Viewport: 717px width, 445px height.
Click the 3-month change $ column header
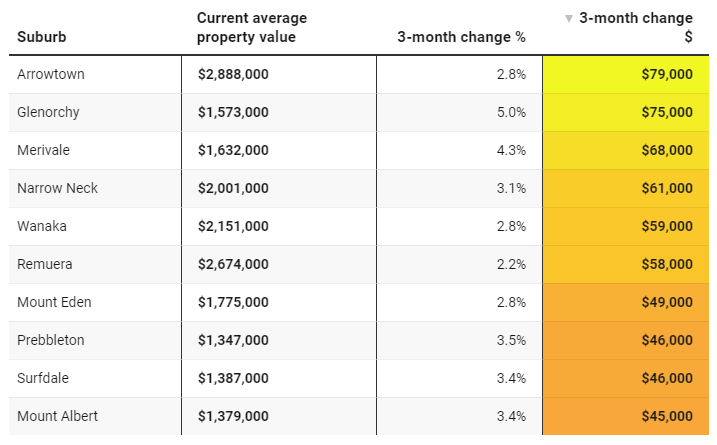(x=635, y=27)
